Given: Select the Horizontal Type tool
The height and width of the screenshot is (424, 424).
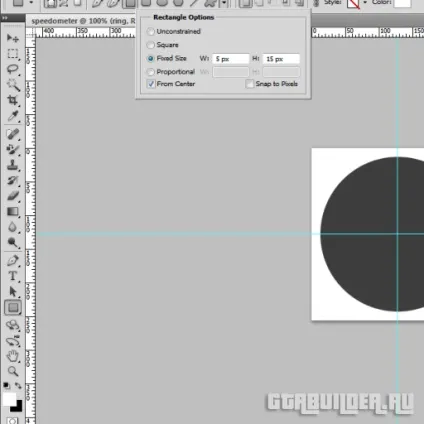Looking at the screenshot, I should point(13,276).
